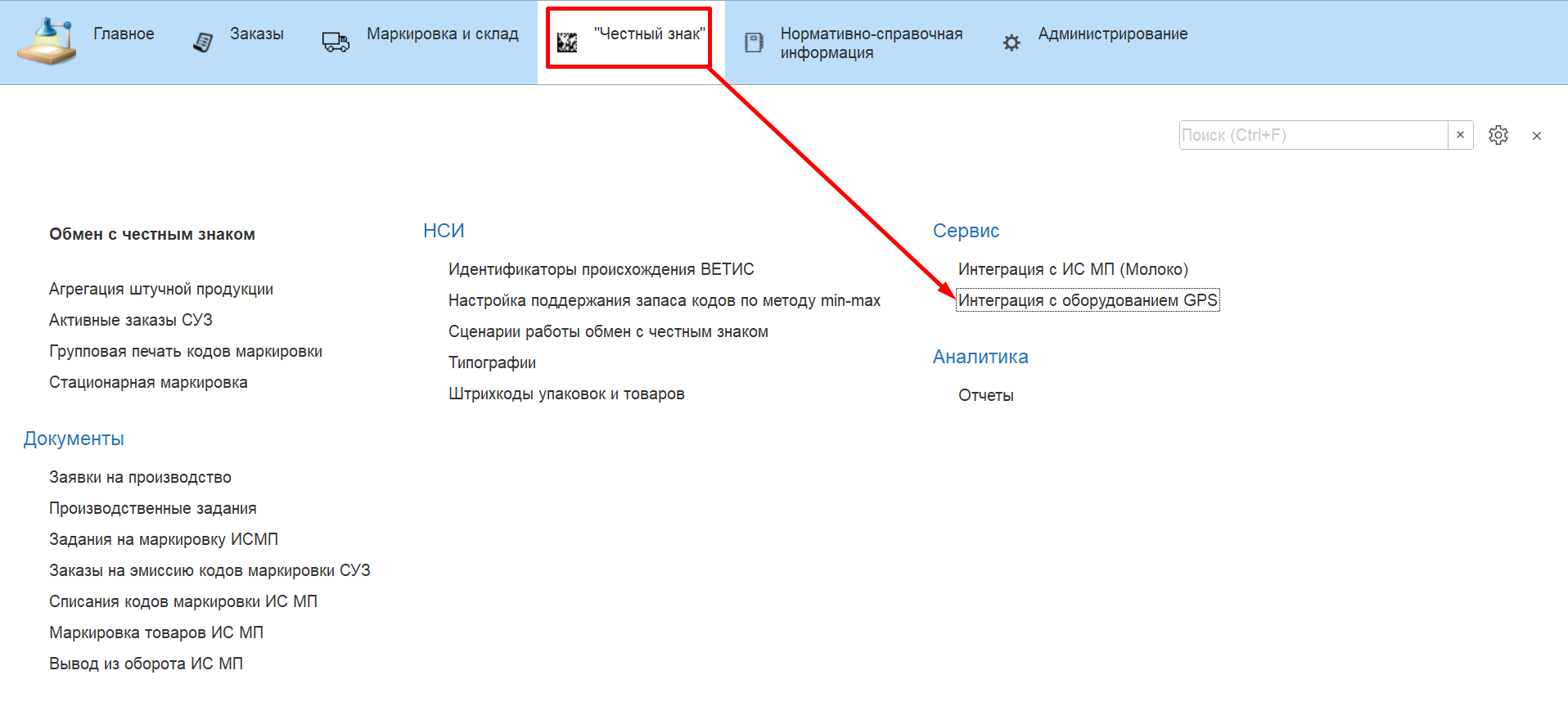Image resolution: width=1568 pixels, height=720 pixels.
Task: Click the Документы group heading
Action: 74,439
